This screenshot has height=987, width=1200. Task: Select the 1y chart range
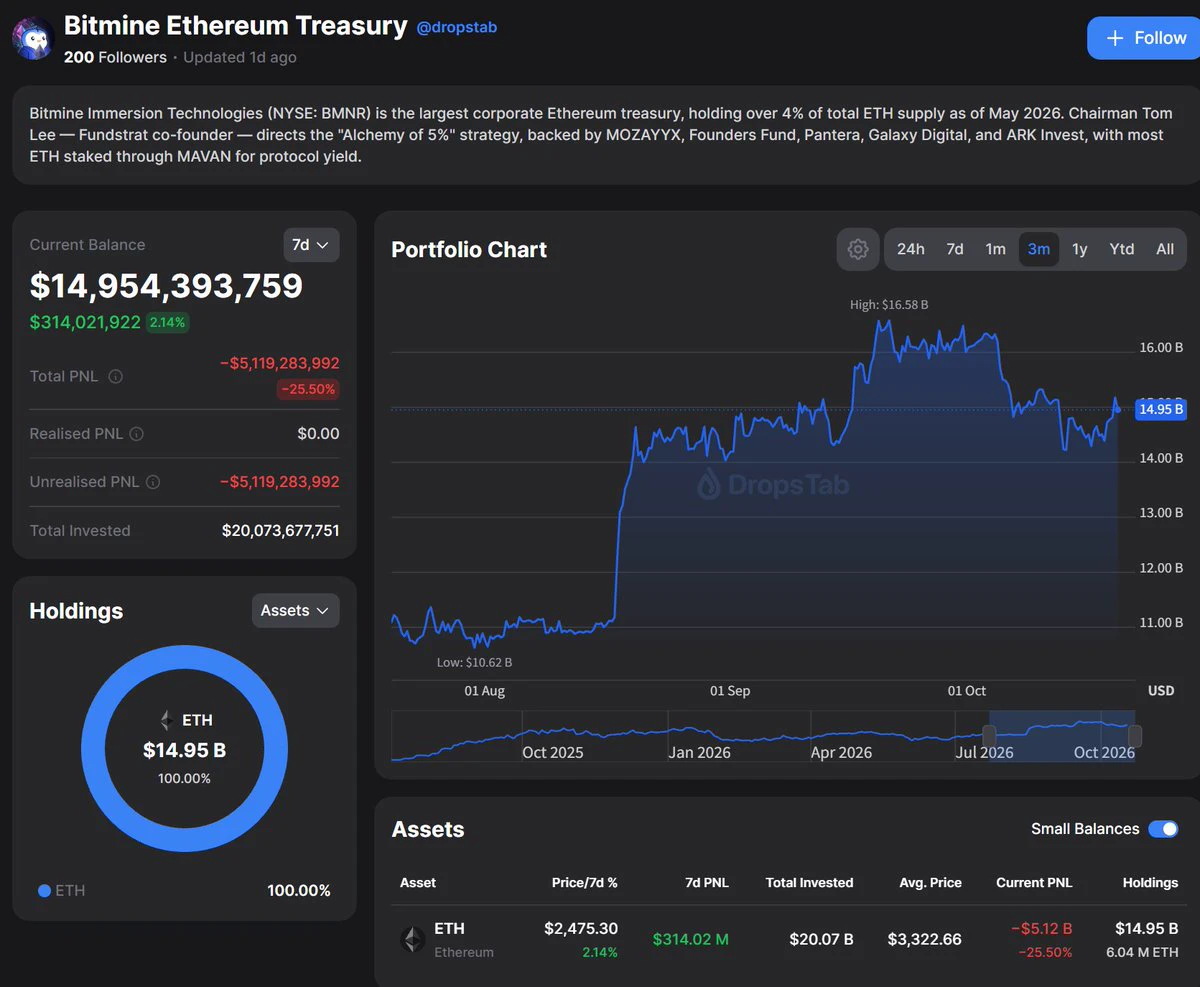coord(1080,249)
